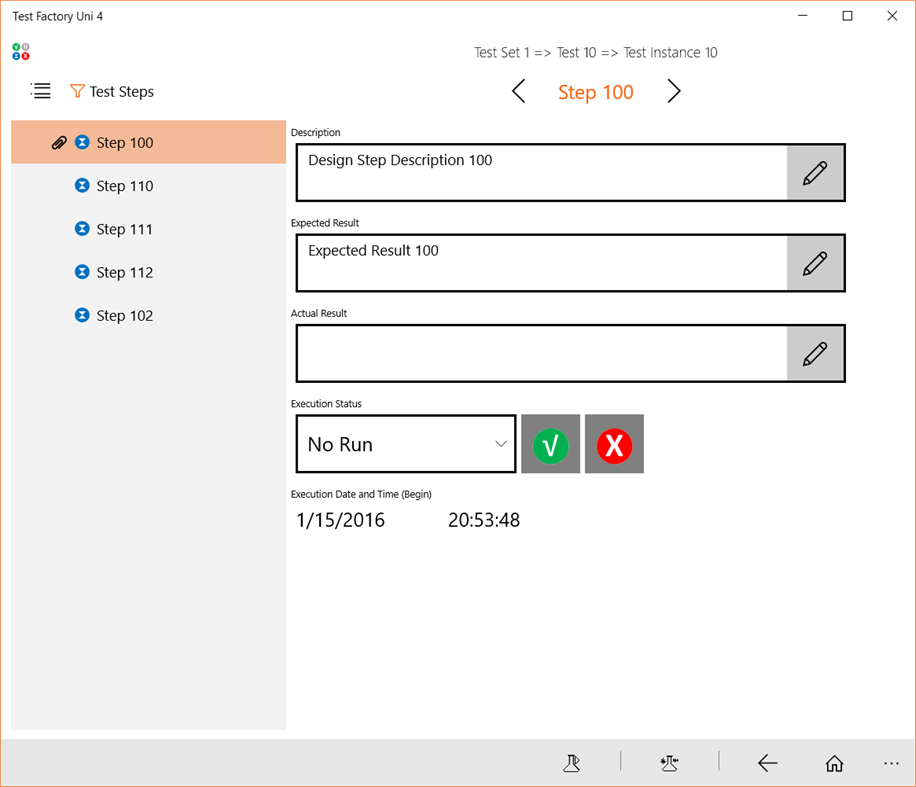Open the navigation list menu above the steps
The height and width of the screenshot is (787, 916).
(x=40, y=91)
